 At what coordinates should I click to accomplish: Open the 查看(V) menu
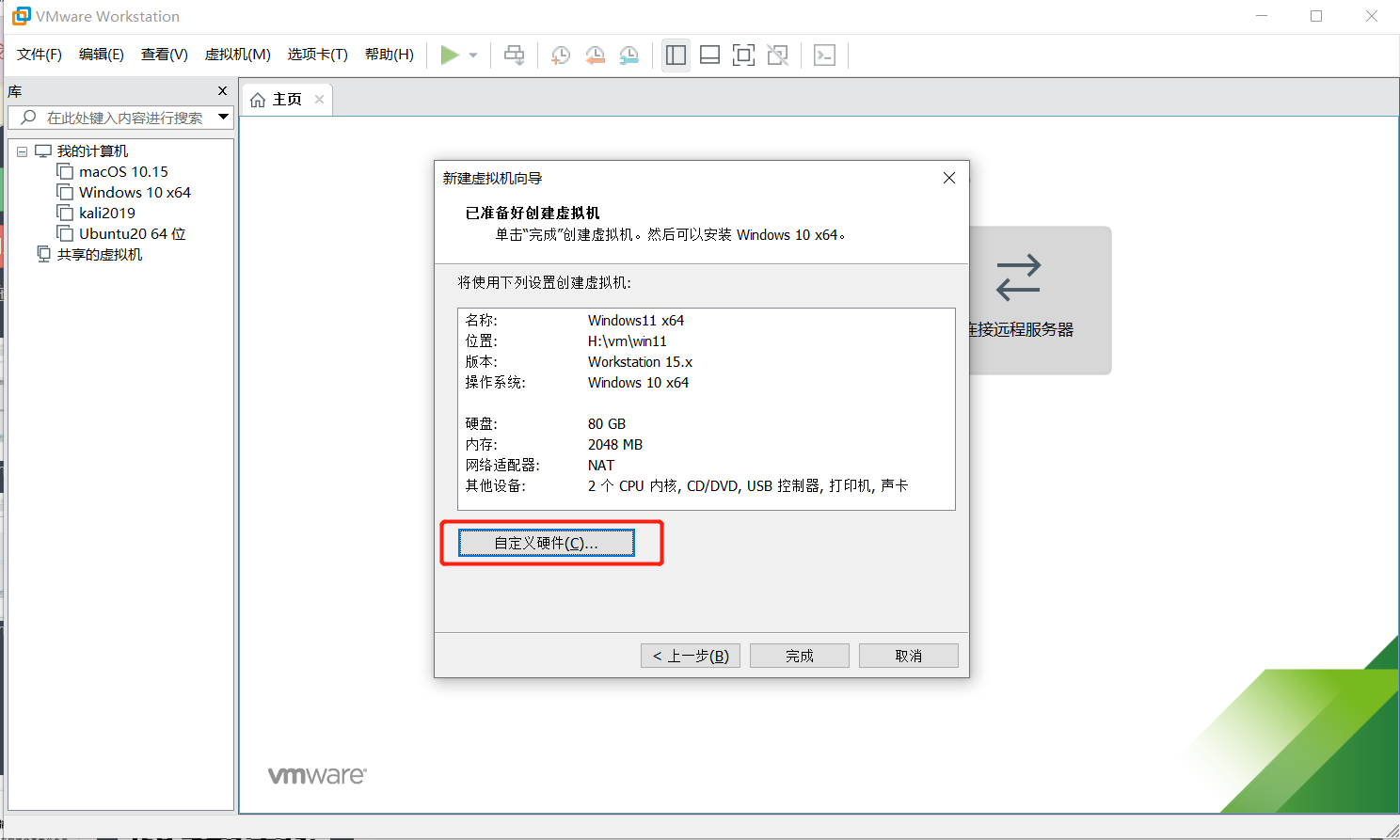(x=165, y=55)
